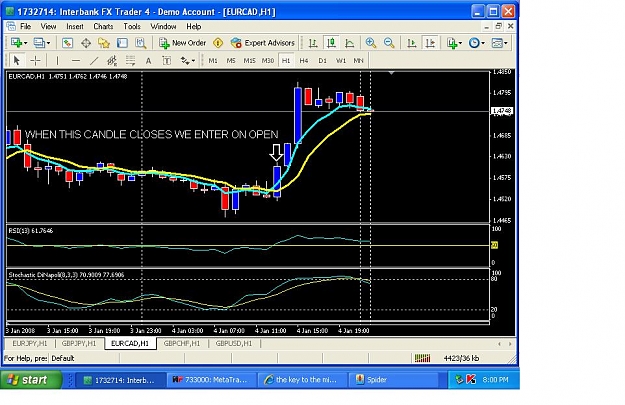Toggle chart Auto Scroll
The height and width of the screenshot is (405, 625).
411,43
